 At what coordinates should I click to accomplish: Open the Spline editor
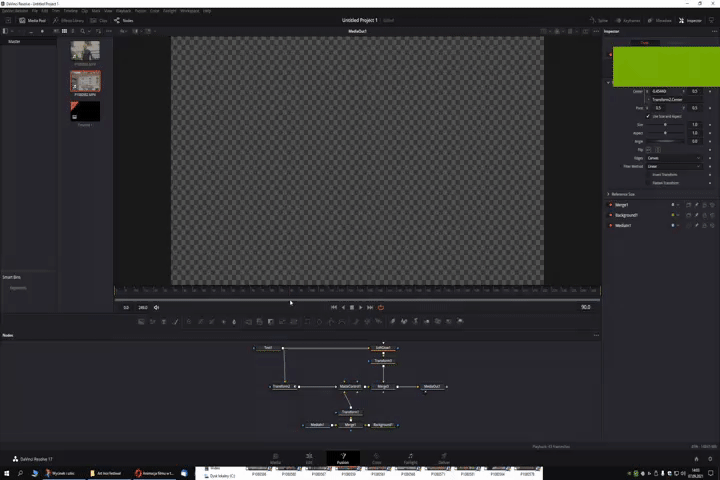599,20
